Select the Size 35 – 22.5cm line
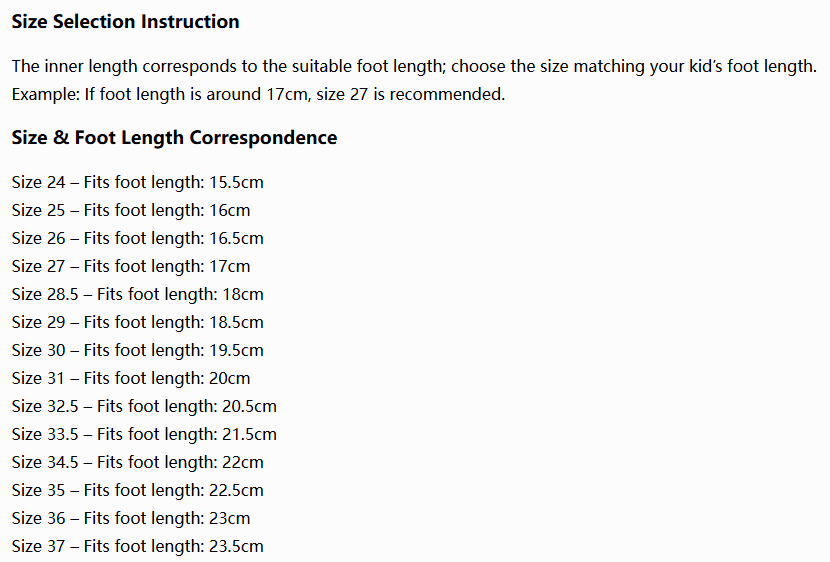The image size is (830, 562). [138, 491]
